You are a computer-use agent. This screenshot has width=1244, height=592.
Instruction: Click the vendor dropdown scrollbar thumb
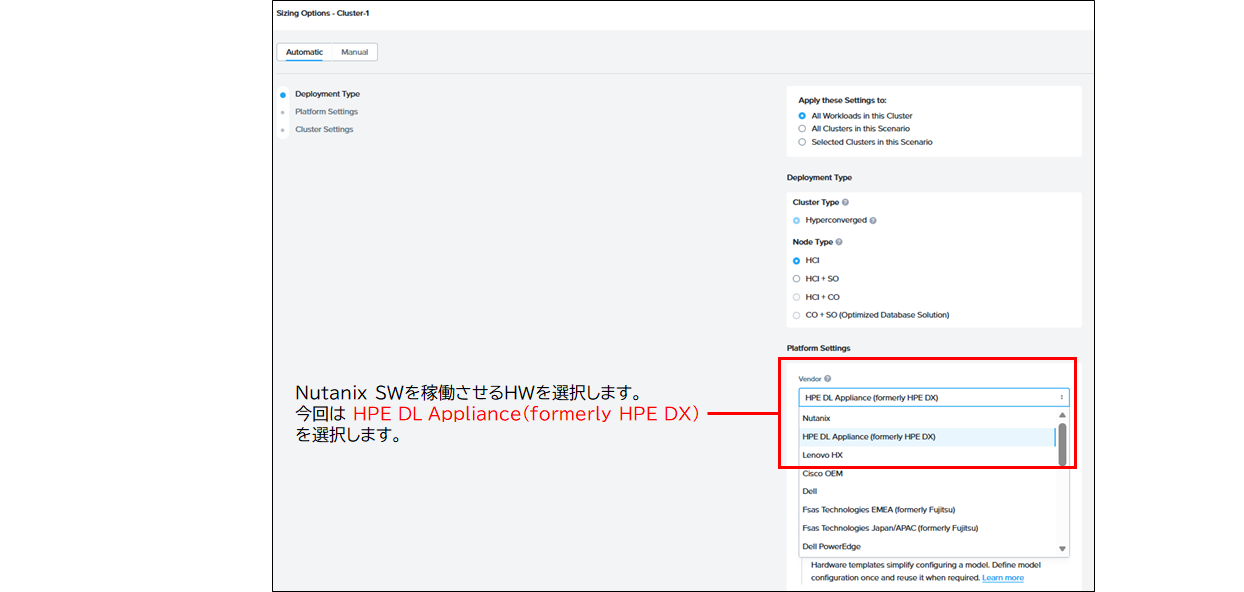pos(1062,443)
